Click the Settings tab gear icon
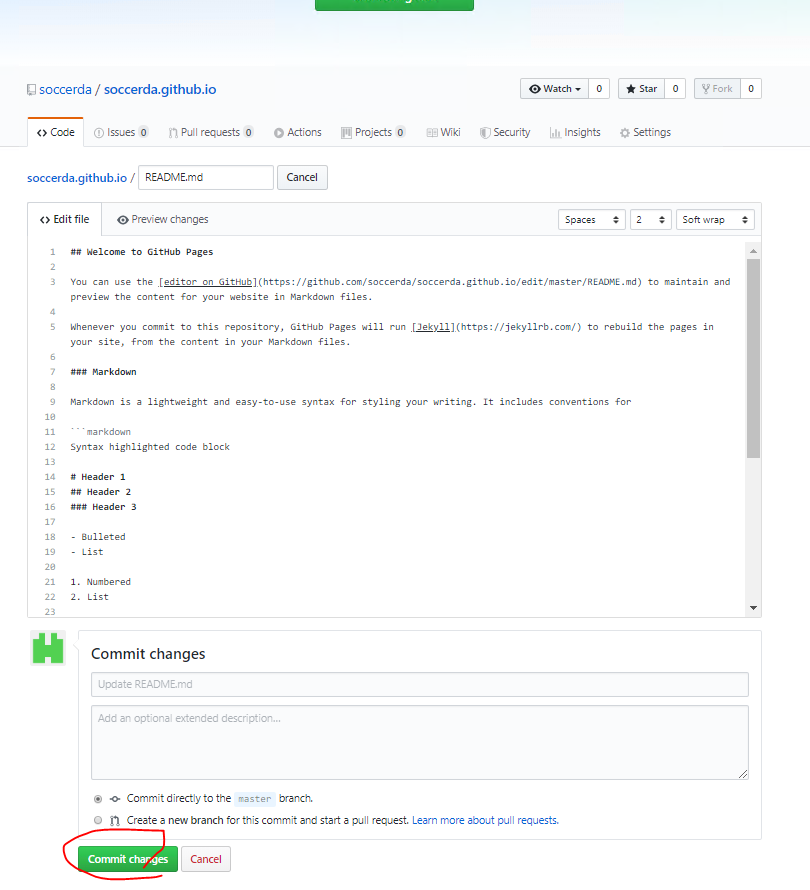Image resolution: width=810 pixels, height=890 pixels. tap(625, 133)
